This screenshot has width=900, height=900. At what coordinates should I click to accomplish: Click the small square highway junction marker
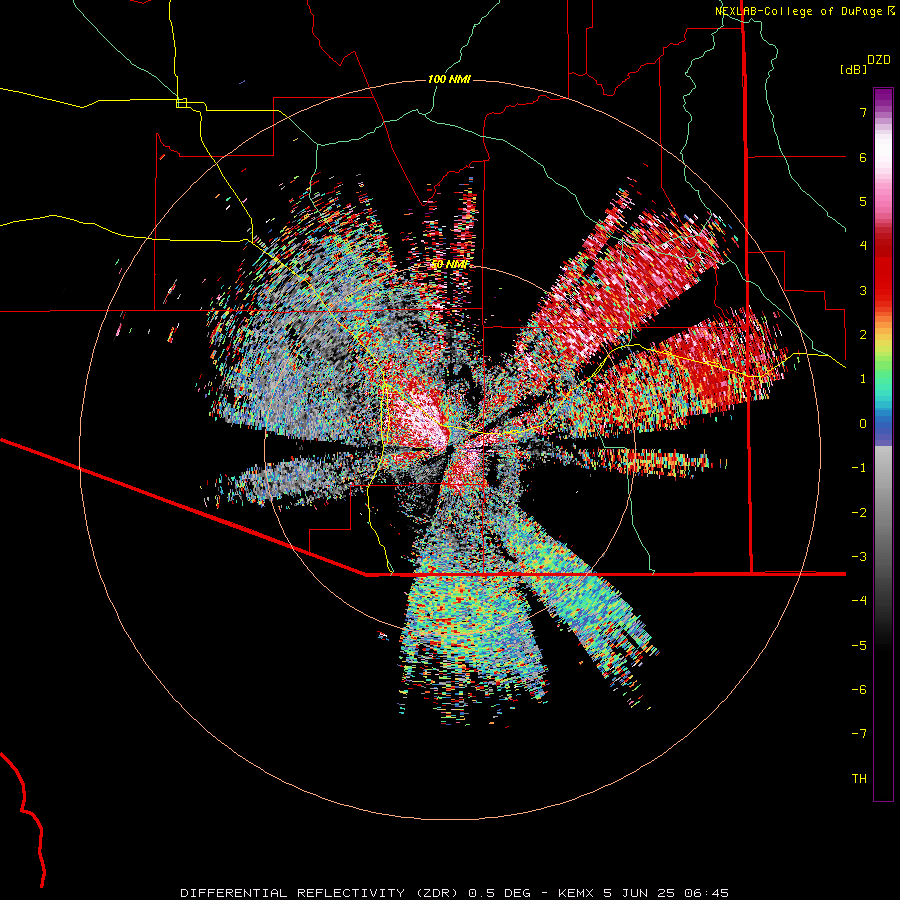click(181, 103)
